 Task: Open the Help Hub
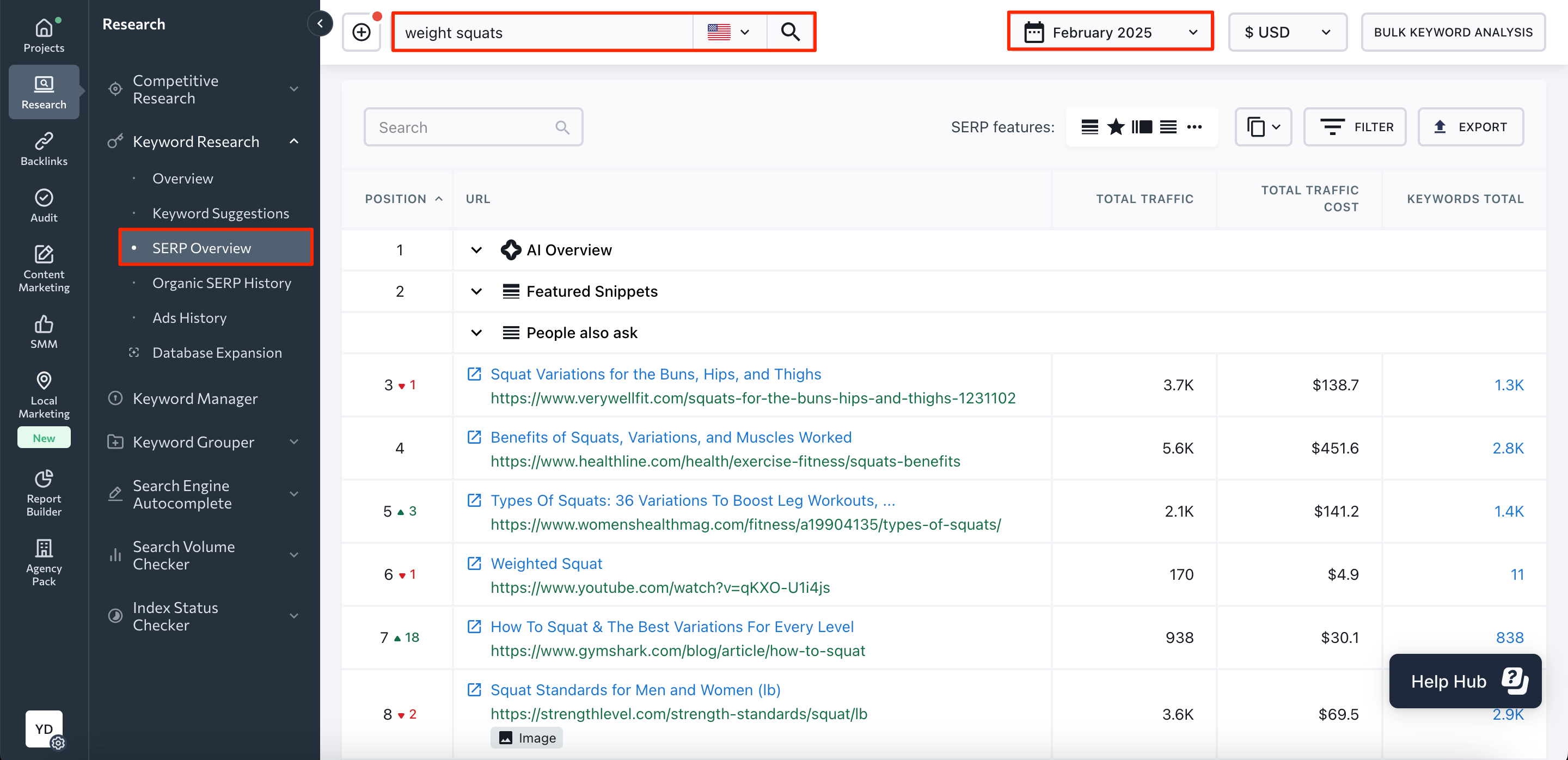coord(1465,681)
